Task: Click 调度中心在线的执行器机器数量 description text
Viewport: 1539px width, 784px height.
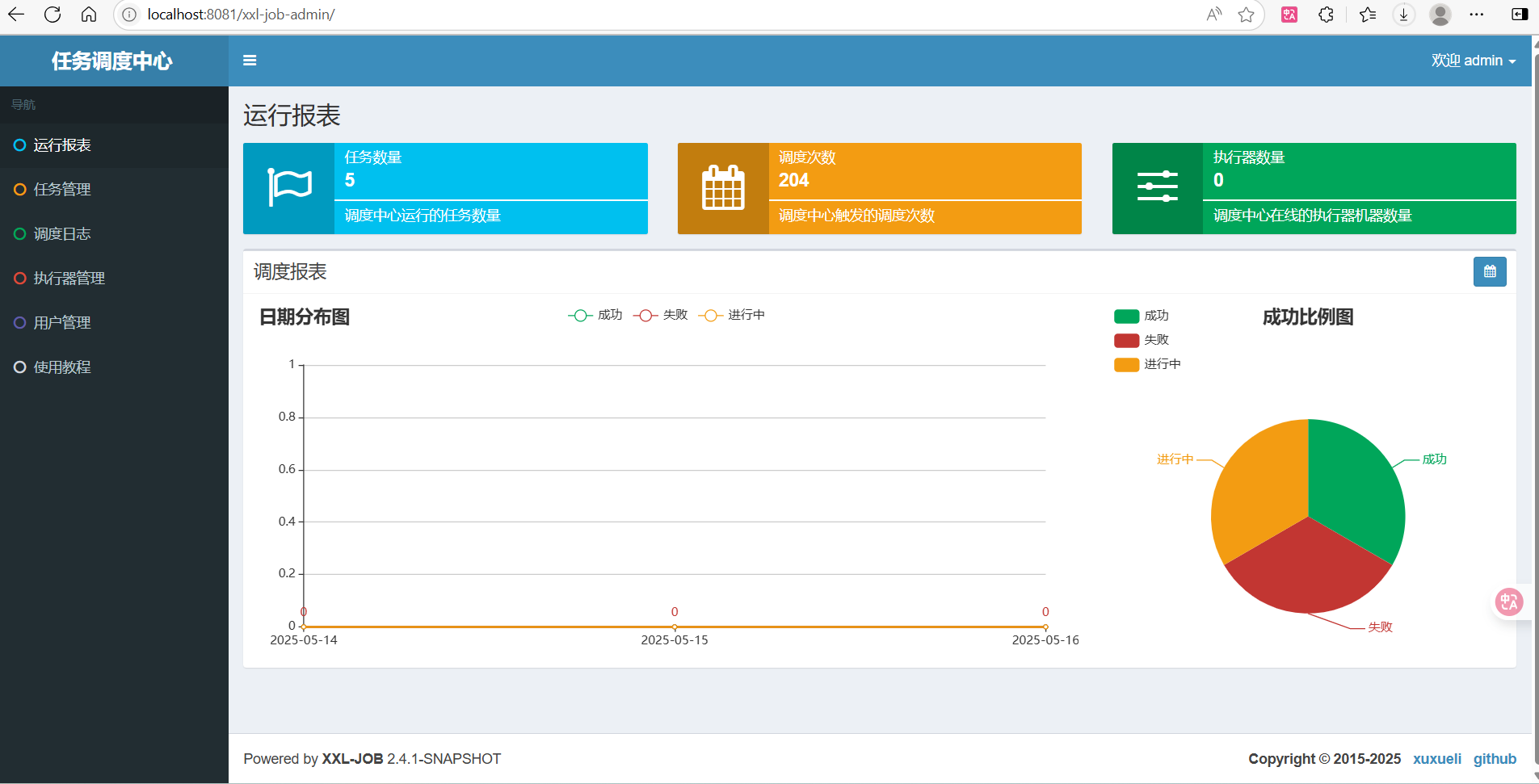Action: tap(1312, 216)
